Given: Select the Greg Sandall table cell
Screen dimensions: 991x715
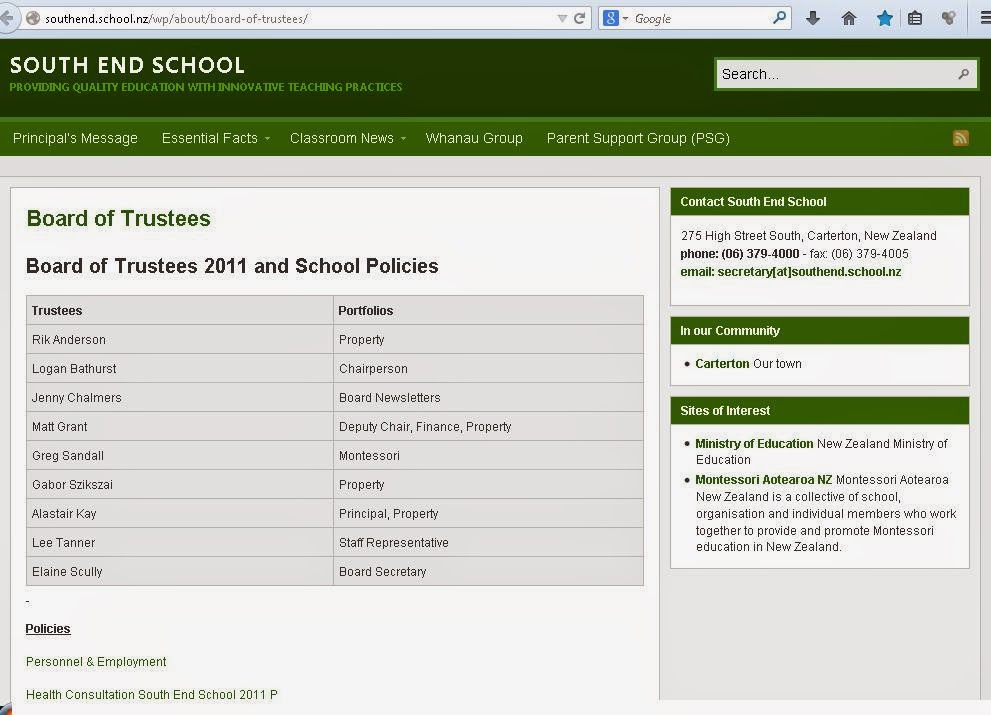Looking at the screenshot, I should (179, 456).
